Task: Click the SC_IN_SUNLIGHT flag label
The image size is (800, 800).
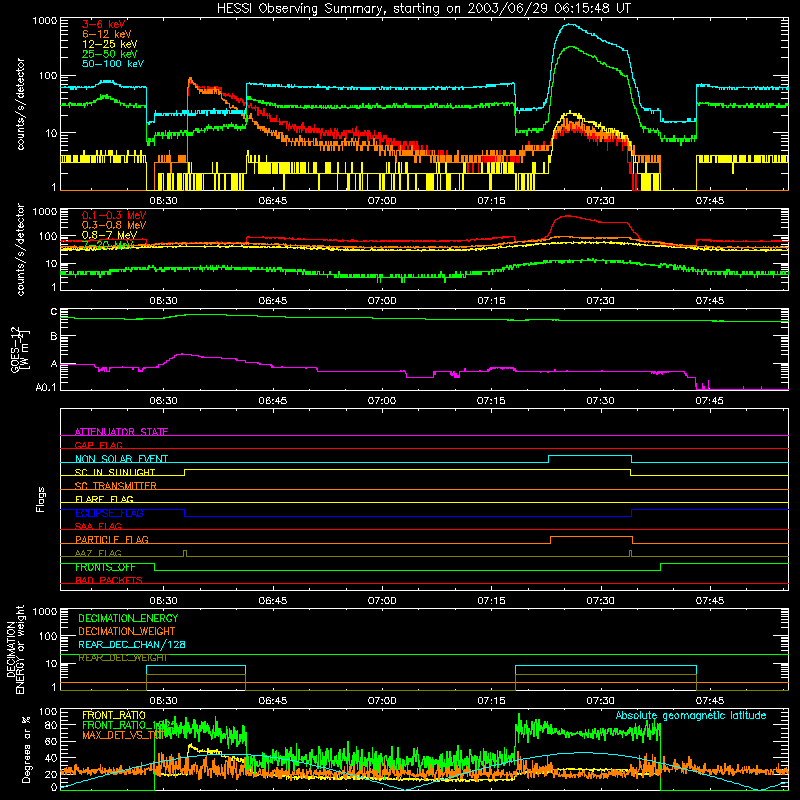Action: coord(115,472)
